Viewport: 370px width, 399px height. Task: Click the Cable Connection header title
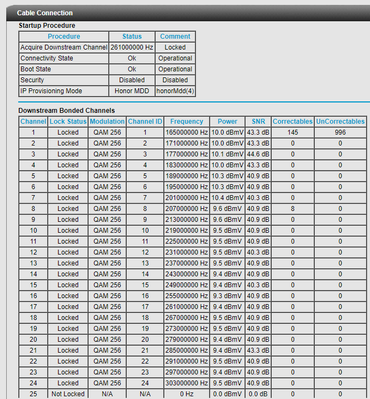pyautogui.click(x=45, y=13)
